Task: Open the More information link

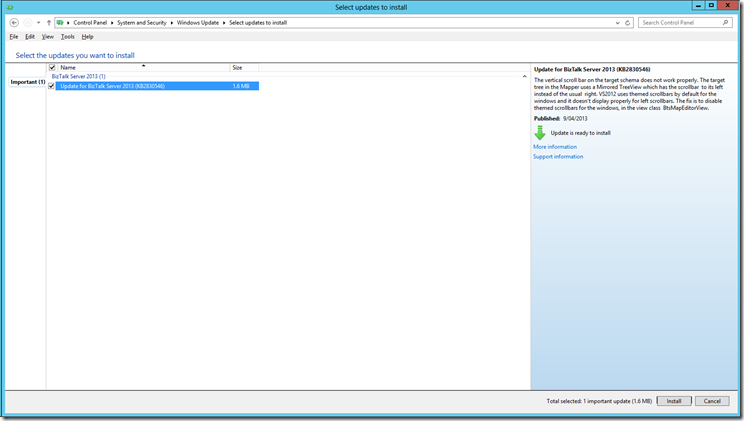Action: click(555, 147)
